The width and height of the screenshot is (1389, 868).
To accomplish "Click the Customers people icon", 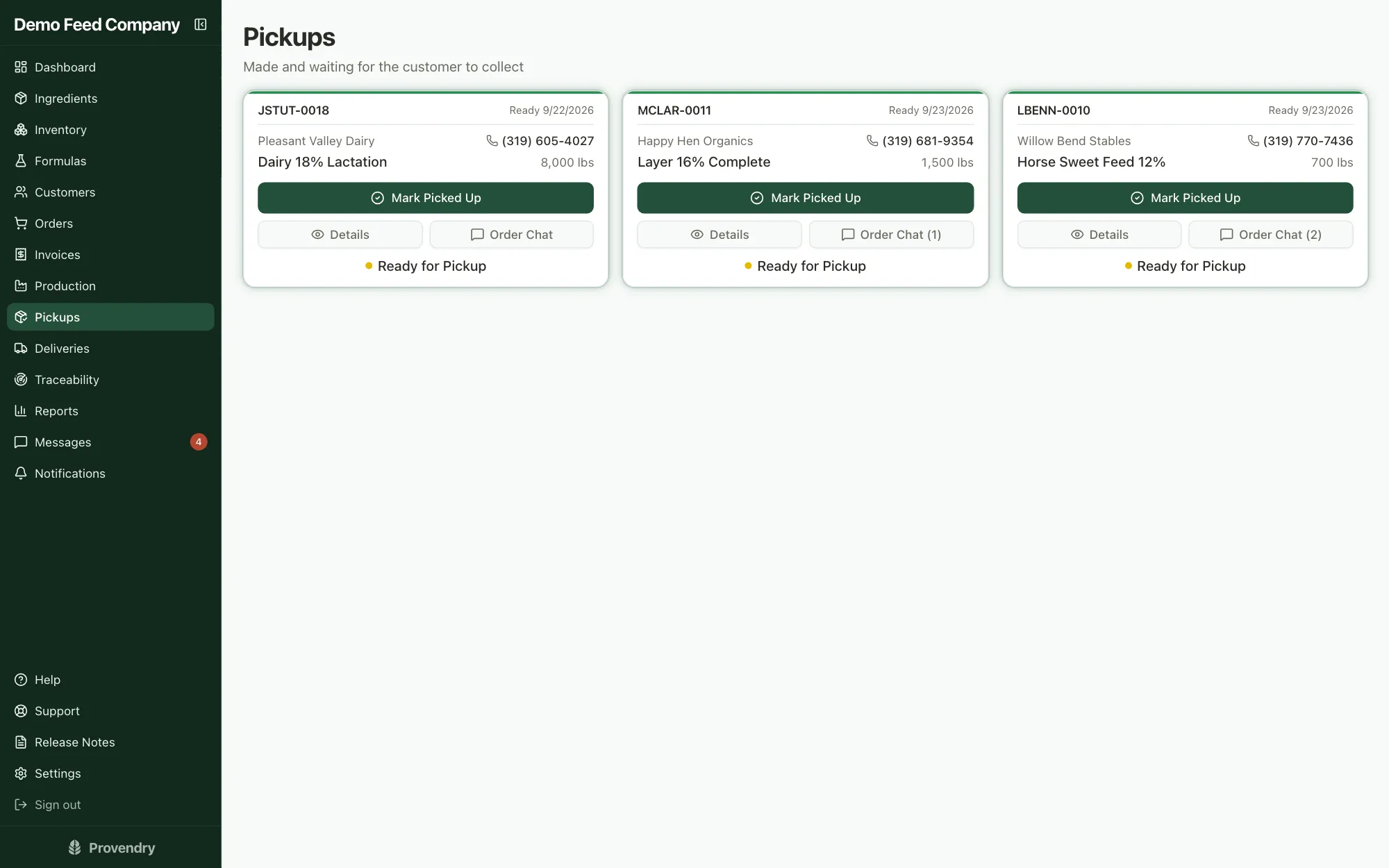I will tap(21, 192).
